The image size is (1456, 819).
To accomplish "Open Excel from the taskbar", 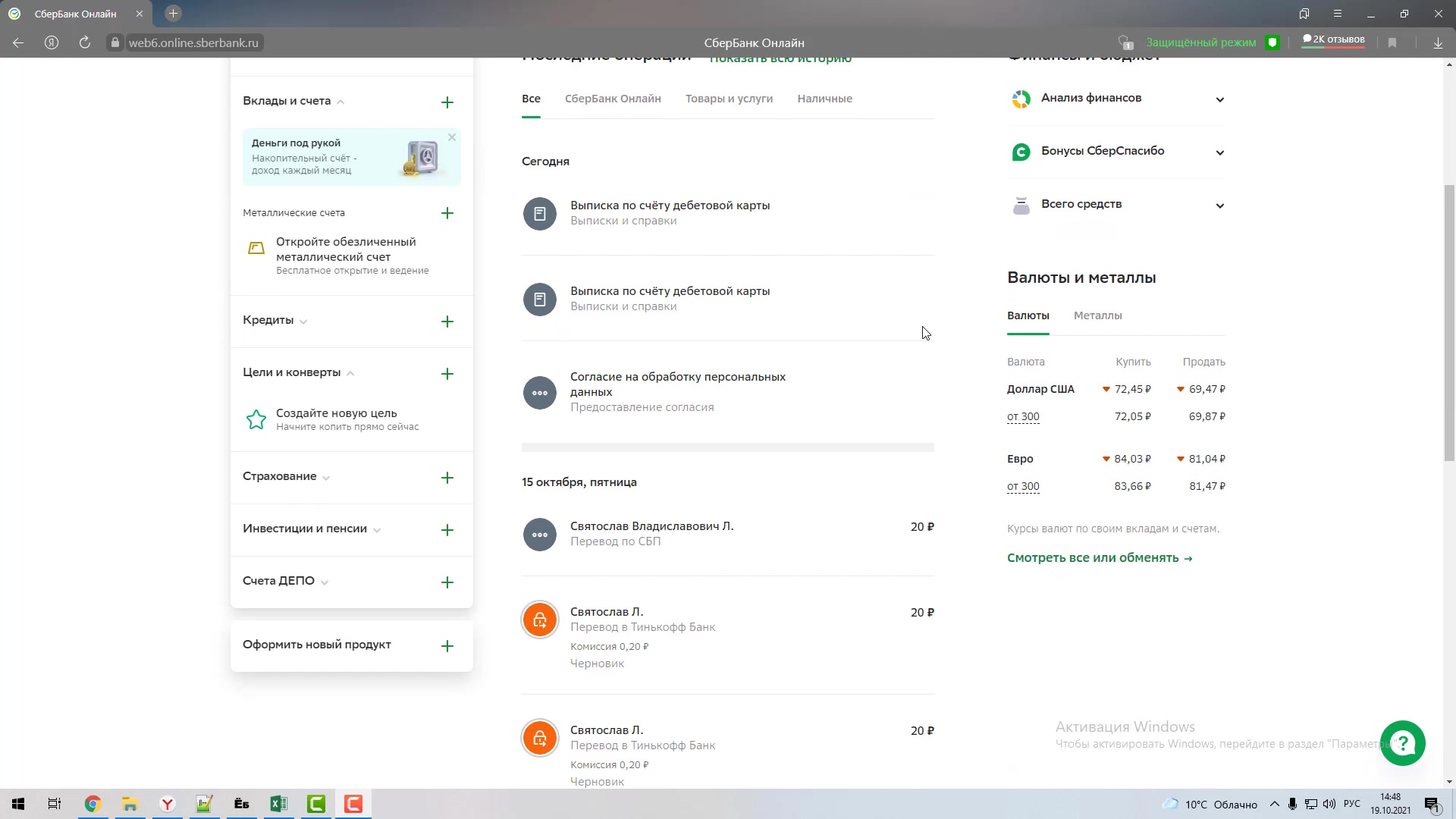I will coord(278,804).
